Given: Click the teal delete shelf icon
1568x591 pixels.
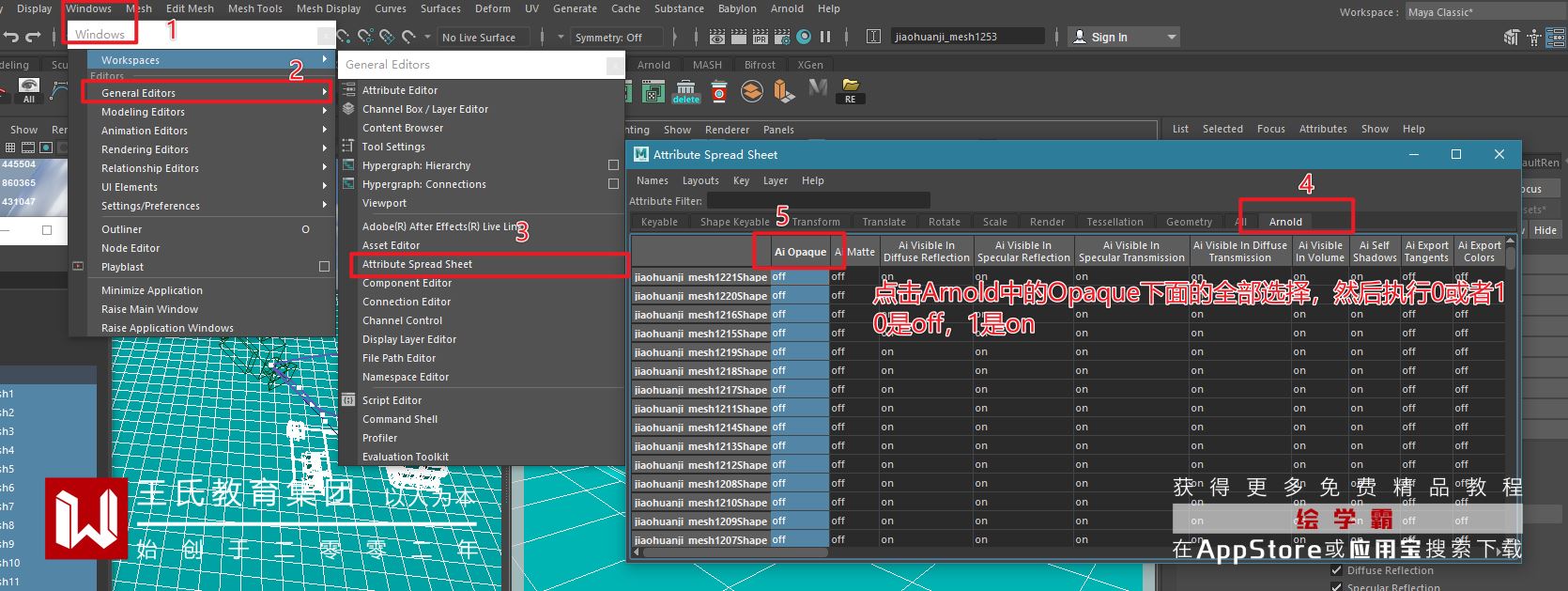Looking at the screenshot, I should (685, 91).
